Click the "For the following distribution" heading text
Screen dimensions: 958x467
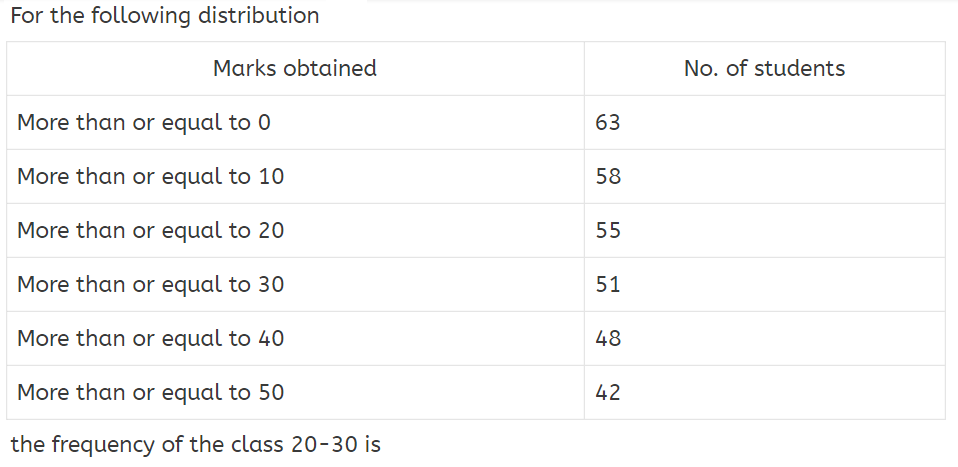[x=165, y=16]
